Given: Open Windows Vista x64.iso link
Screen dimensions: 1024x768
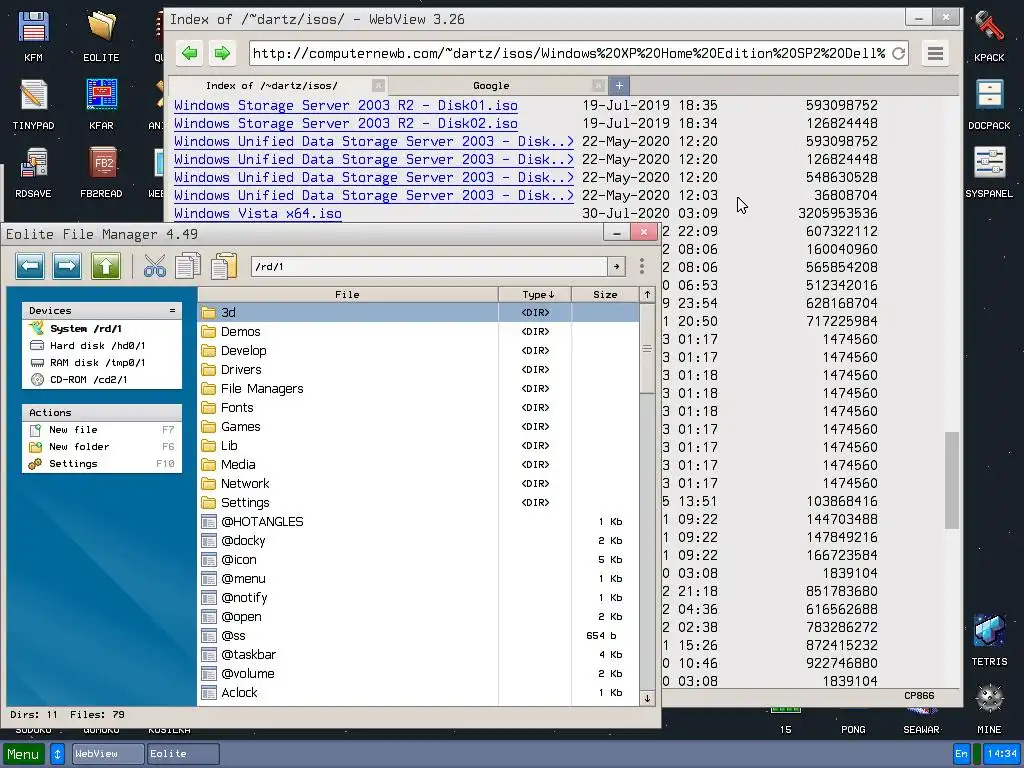Looking at the screenshot, I should (x=258, y=214).
